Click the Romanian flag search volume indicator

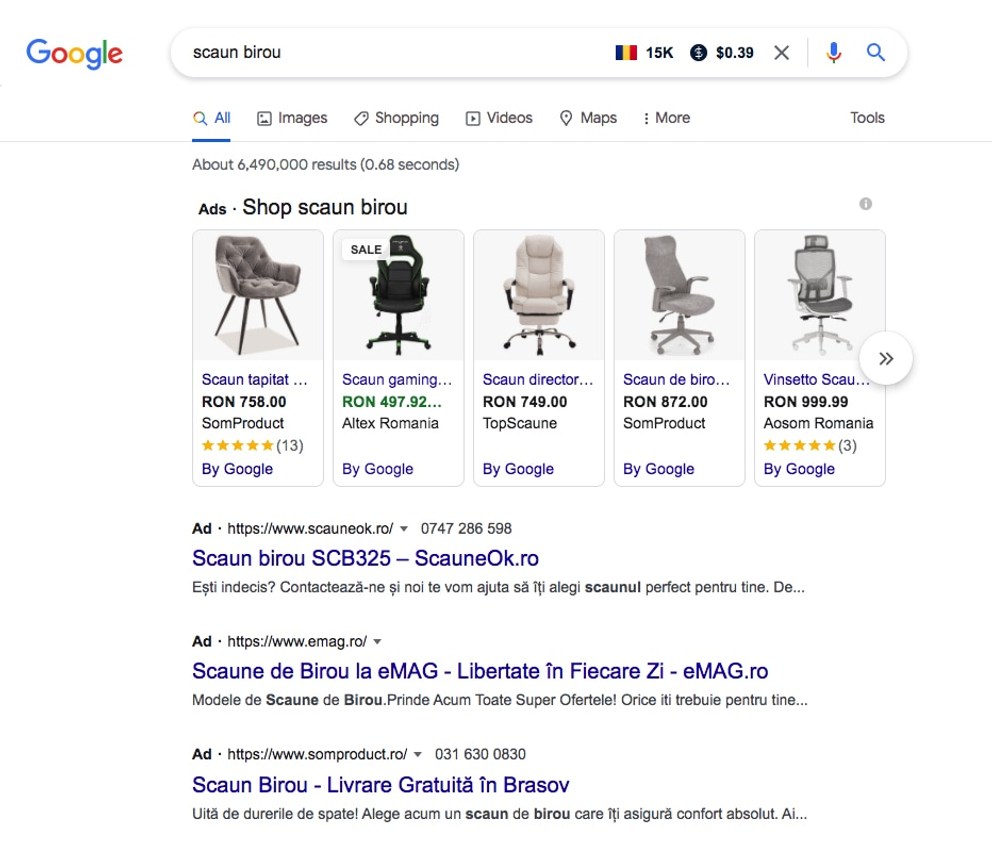pyautogui.click(x=626, y=53)
